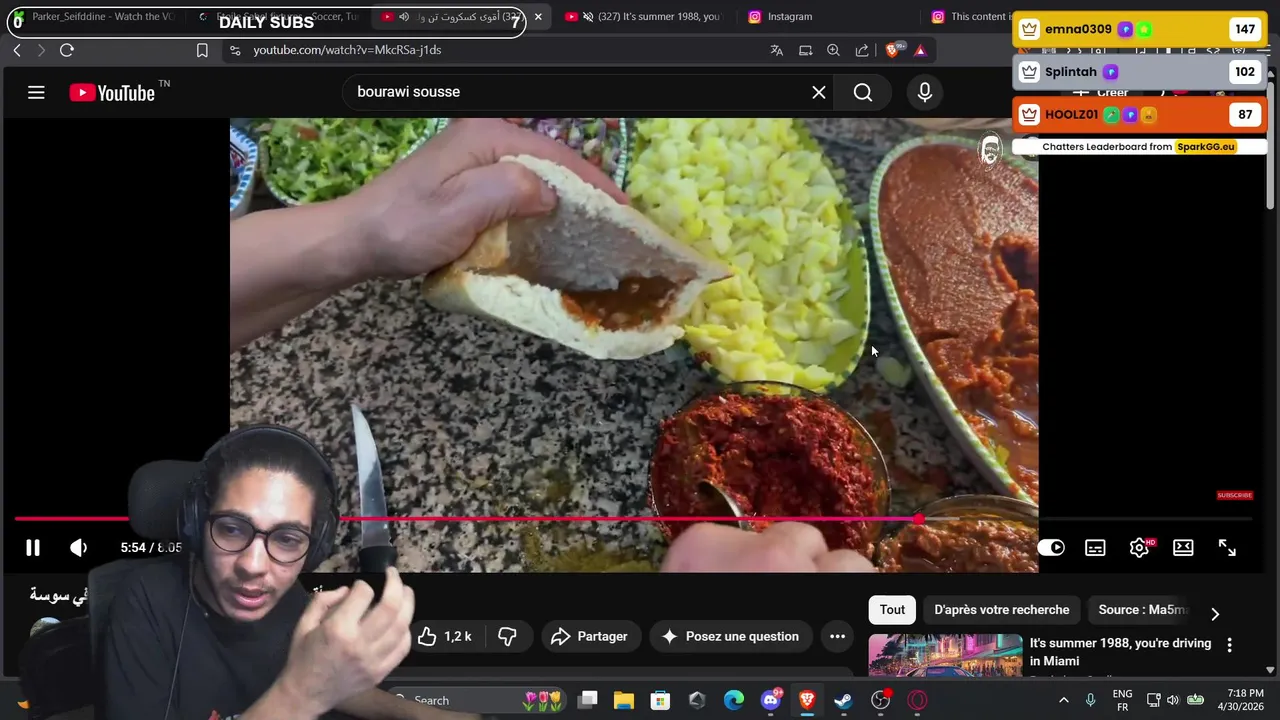The image size is (1280, 720).
Task: Go to the YouTube home logo
Action: 111,93
